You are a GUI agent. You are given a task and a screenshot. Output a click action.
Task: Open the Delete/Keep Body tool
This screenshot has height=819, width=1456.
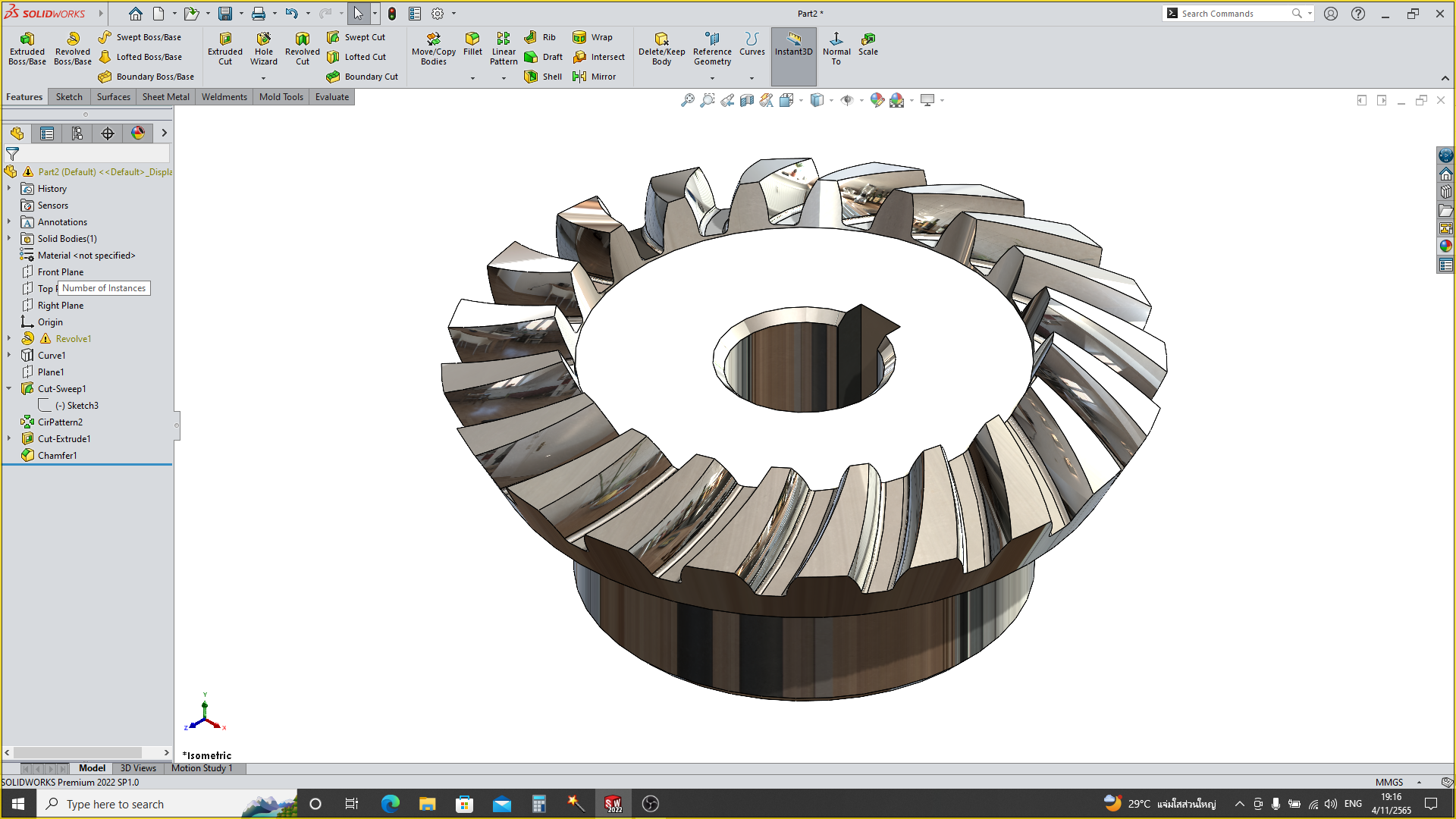662,49
